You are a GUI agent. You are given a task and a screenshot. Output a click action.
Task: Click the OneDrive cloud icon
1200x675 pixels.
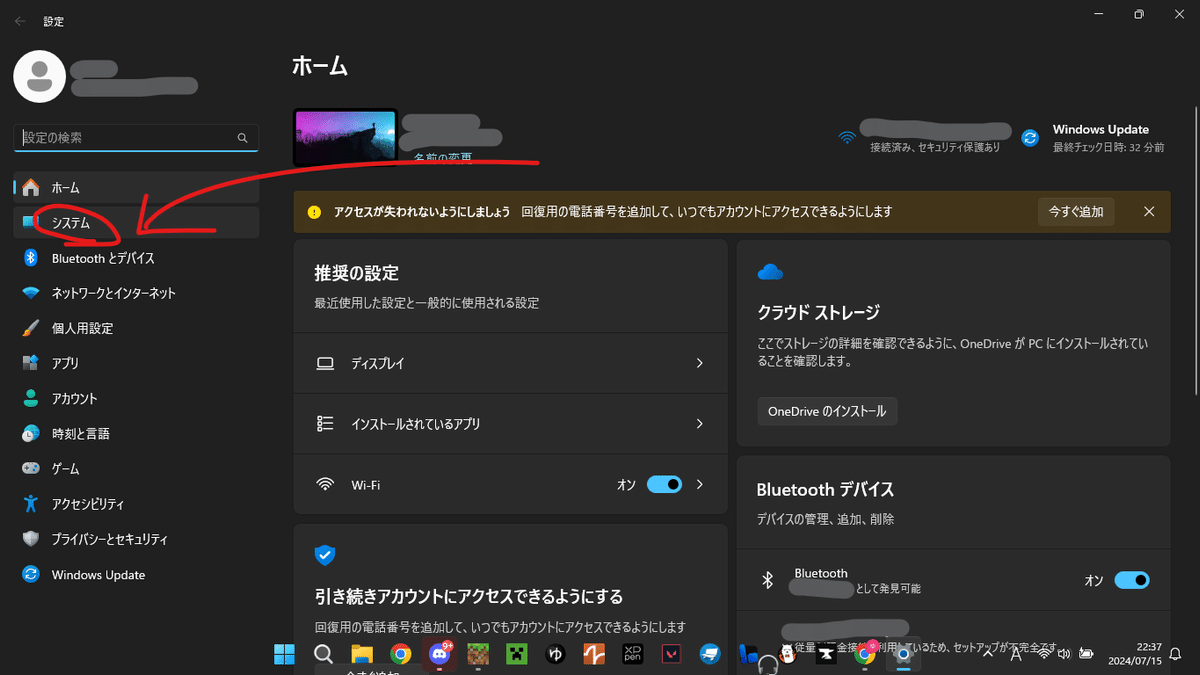[x=769, y=272]
